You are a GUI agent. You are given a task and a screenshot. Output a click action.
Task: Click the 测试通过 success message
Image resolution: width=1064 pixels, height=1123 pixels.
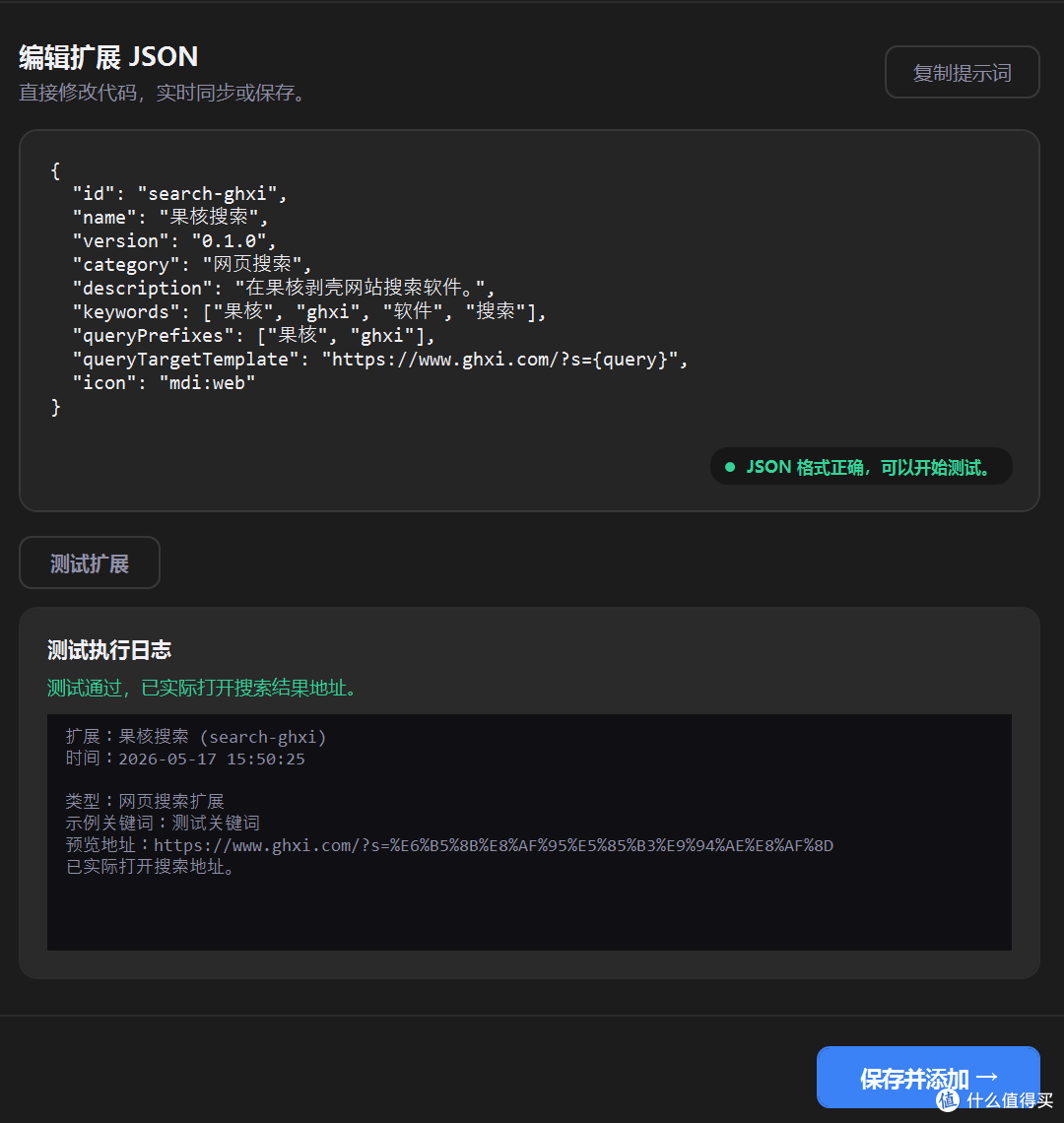coord(201,688)
